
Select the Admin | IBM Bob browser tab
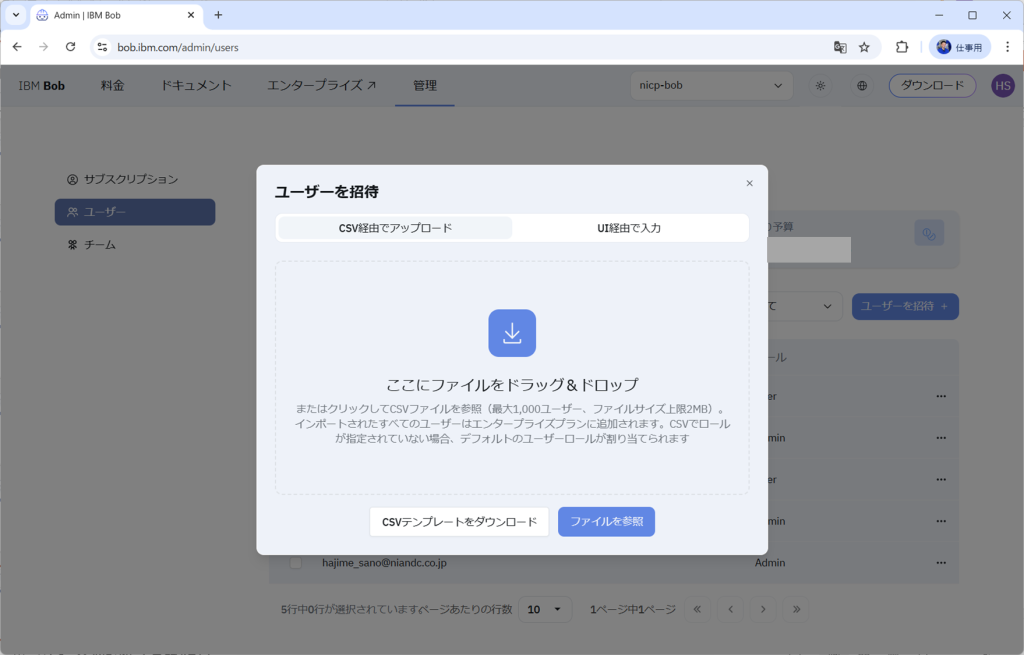(x=116, y=15)
